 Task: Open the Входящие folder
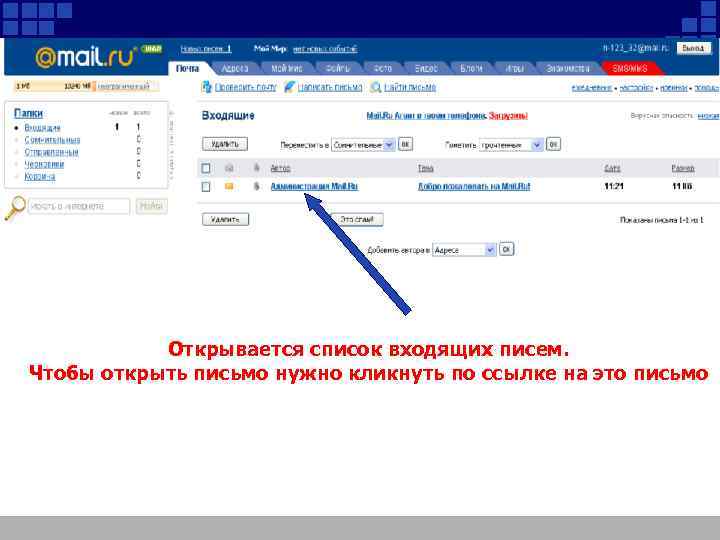pyautogui.click(x=42, y=128)
